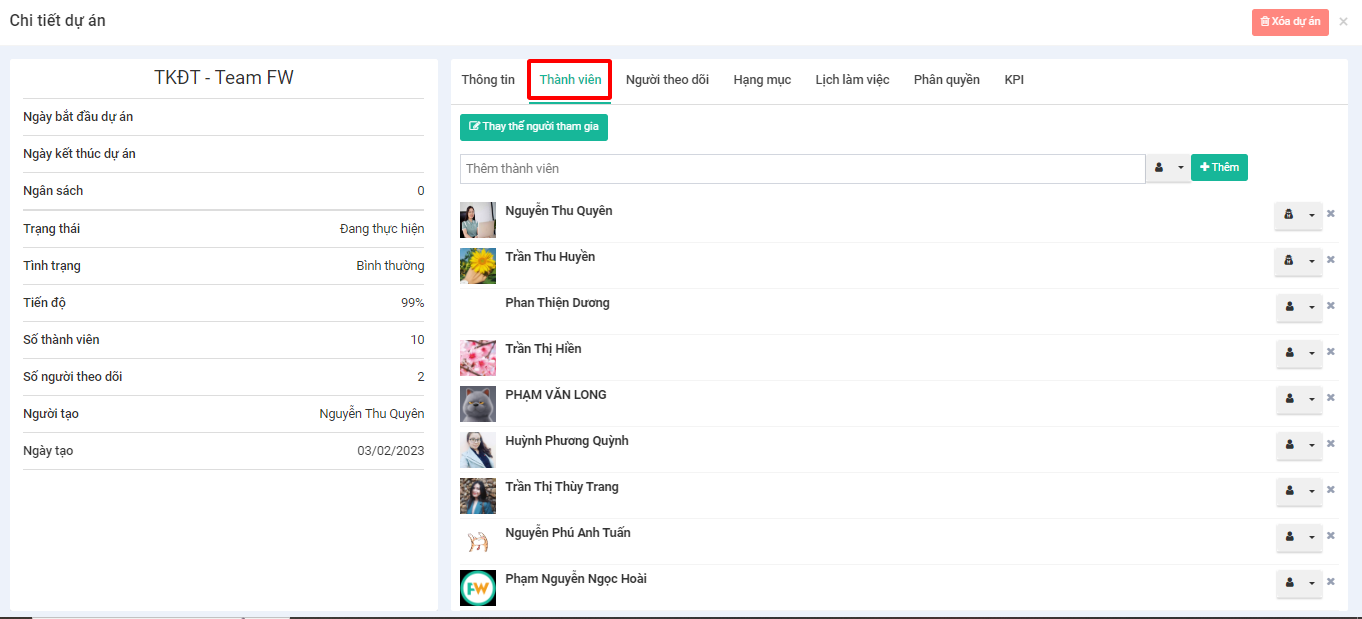
Task: Switch to the Thông tin tab
Action: coord(488,80)
